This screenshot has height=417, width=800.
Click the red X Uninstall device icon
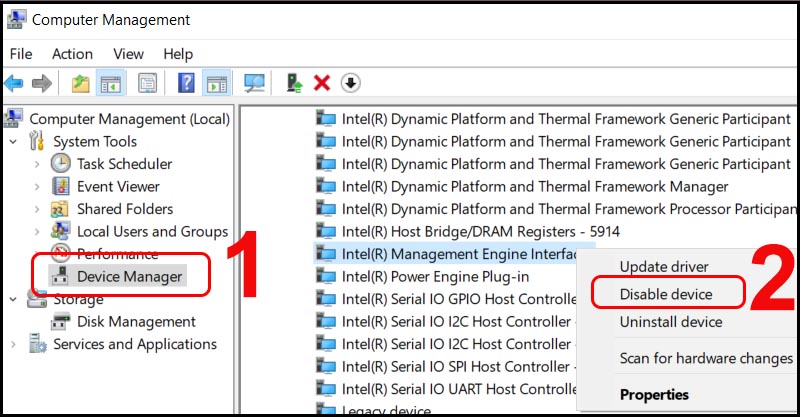[x=322, y=83]
